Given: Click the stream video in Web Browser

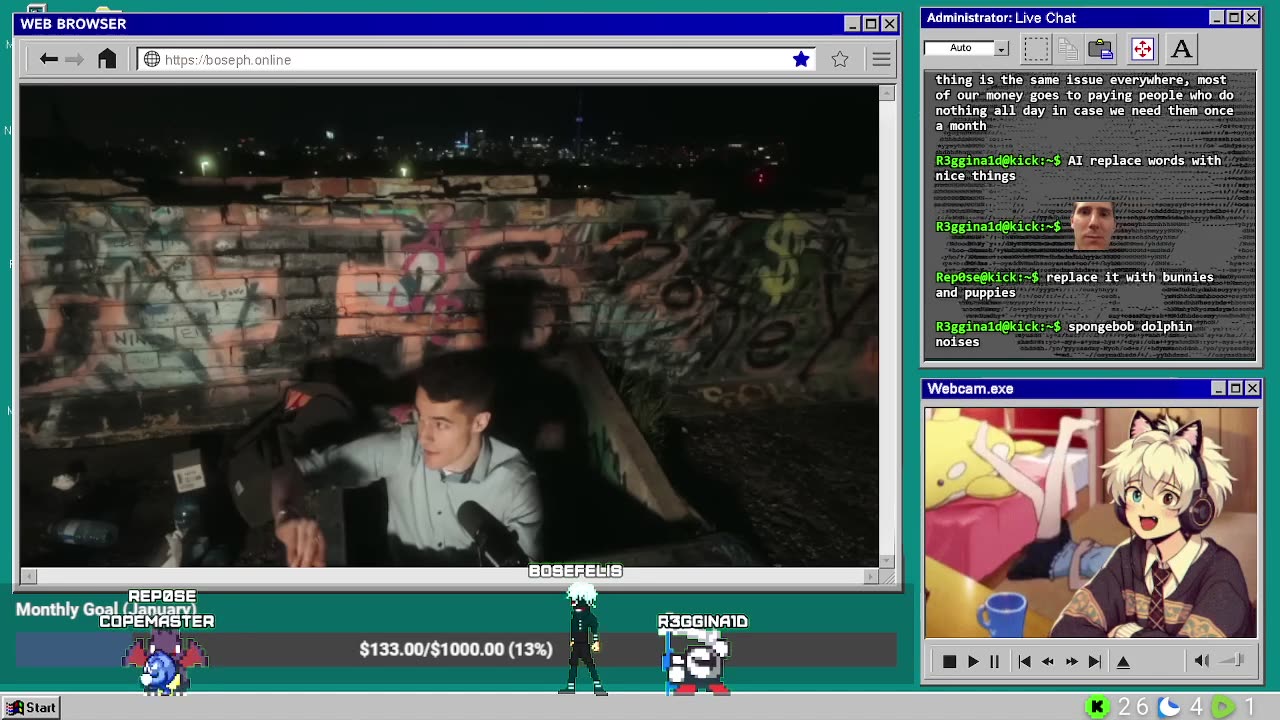Looking at the screenshot, I should click(x=449, y=326).
